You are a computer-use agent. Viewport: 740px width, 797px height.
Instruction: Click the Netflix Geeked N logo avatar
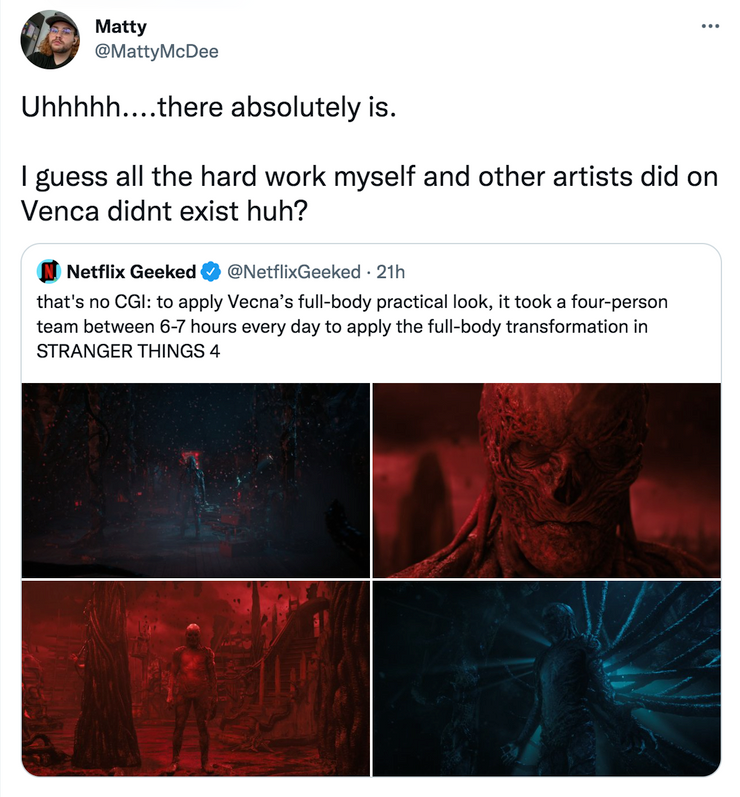coord(49,271)
